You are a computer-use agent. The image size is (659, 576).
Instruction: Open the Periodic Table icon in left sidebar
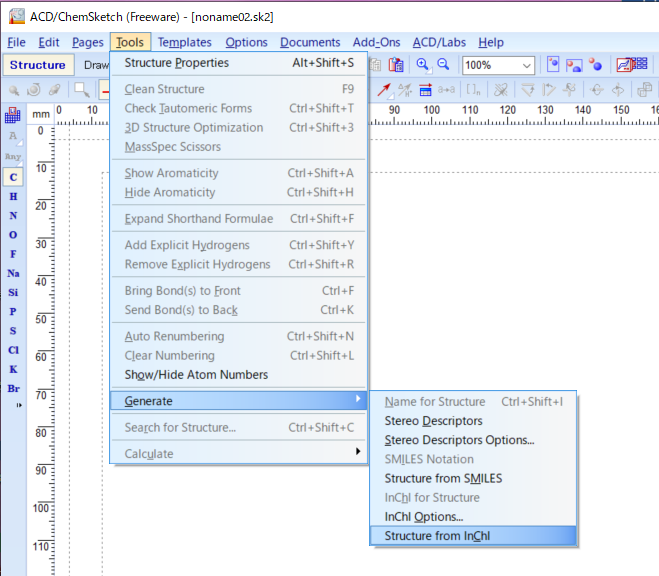click(x=13, y=115)
